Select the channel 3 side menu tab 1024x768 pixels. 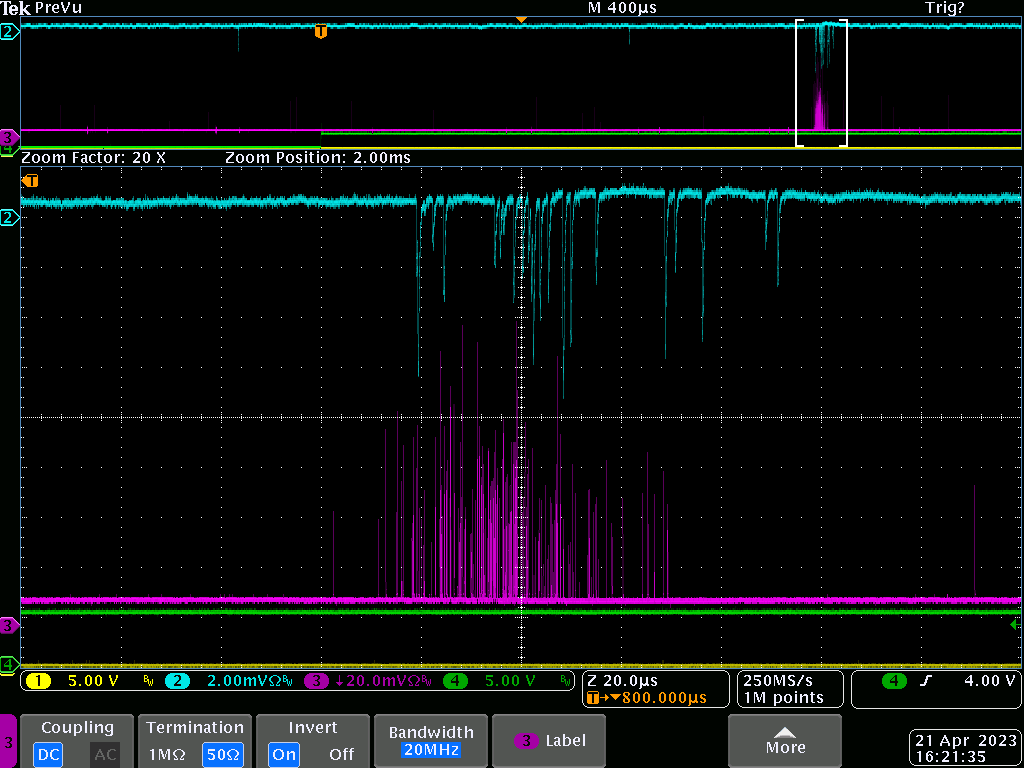[x=9, y=742]
